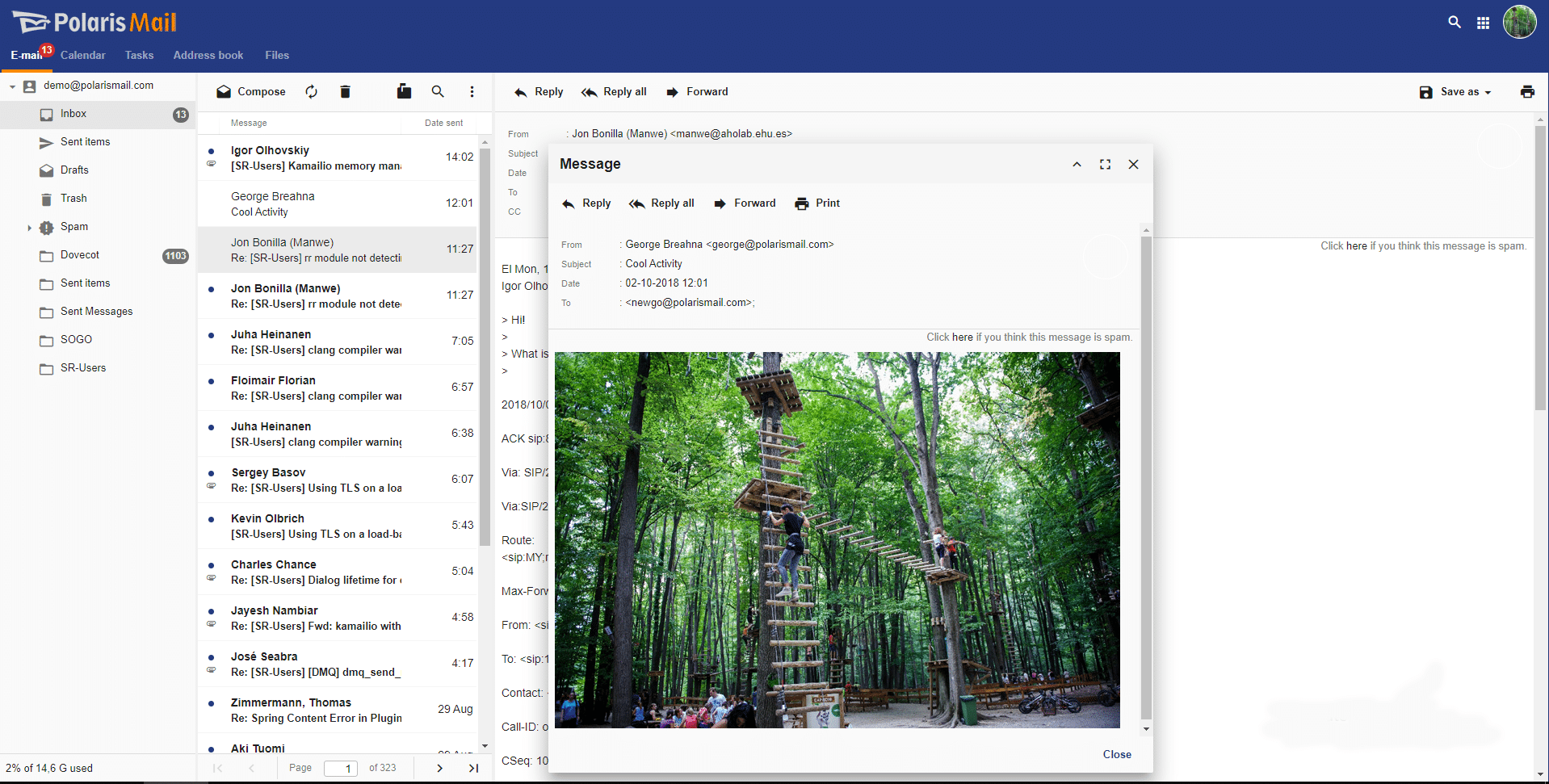1549x784 pixels.
Task: Click the message list scrollbar
Action: point(485,347)
